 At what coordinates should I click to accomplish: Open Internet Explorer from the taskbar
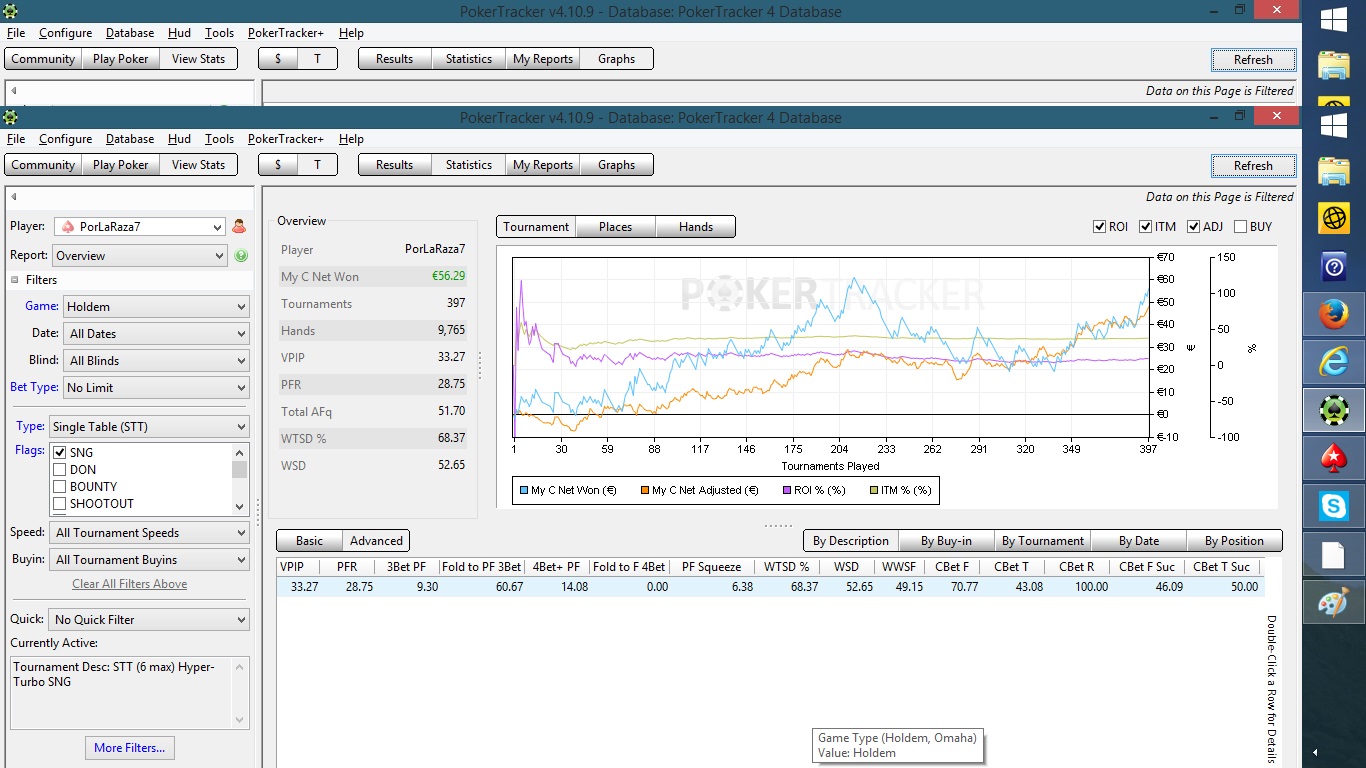(x=1334, y=362)
